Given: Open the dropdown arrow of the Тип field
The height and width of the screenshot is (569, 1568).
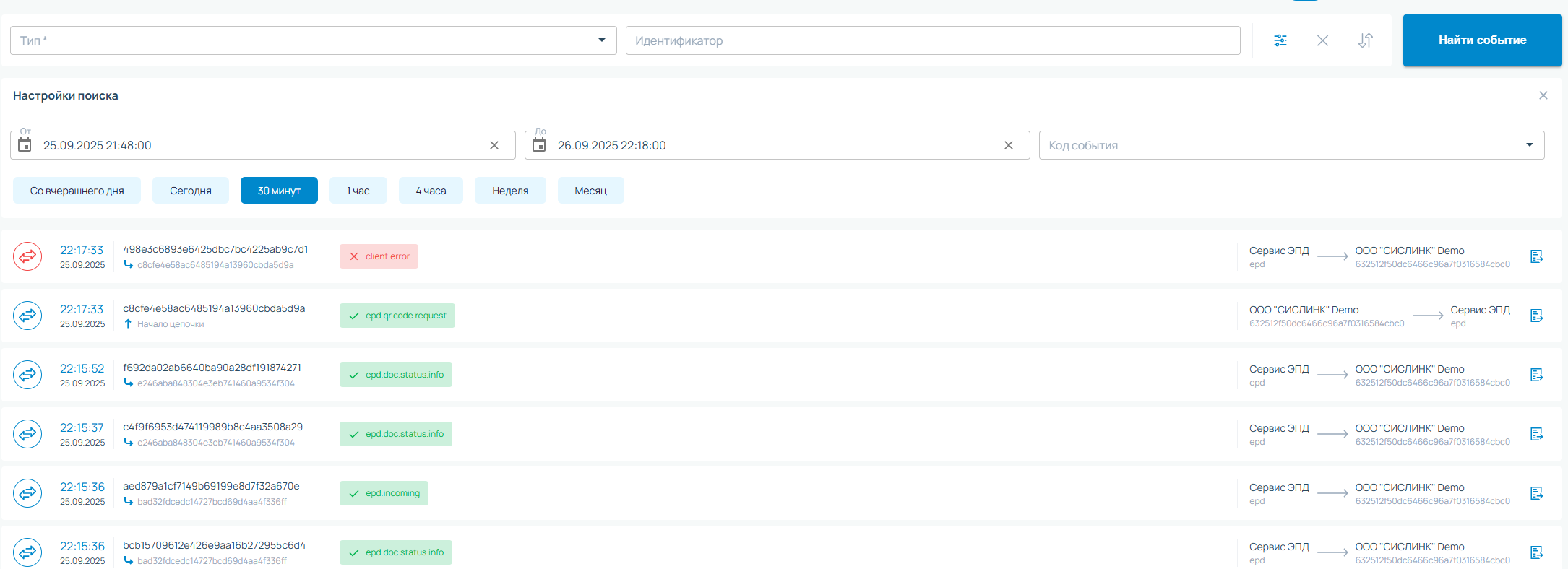Looking at the screenshot, I should tap(602, 40).
